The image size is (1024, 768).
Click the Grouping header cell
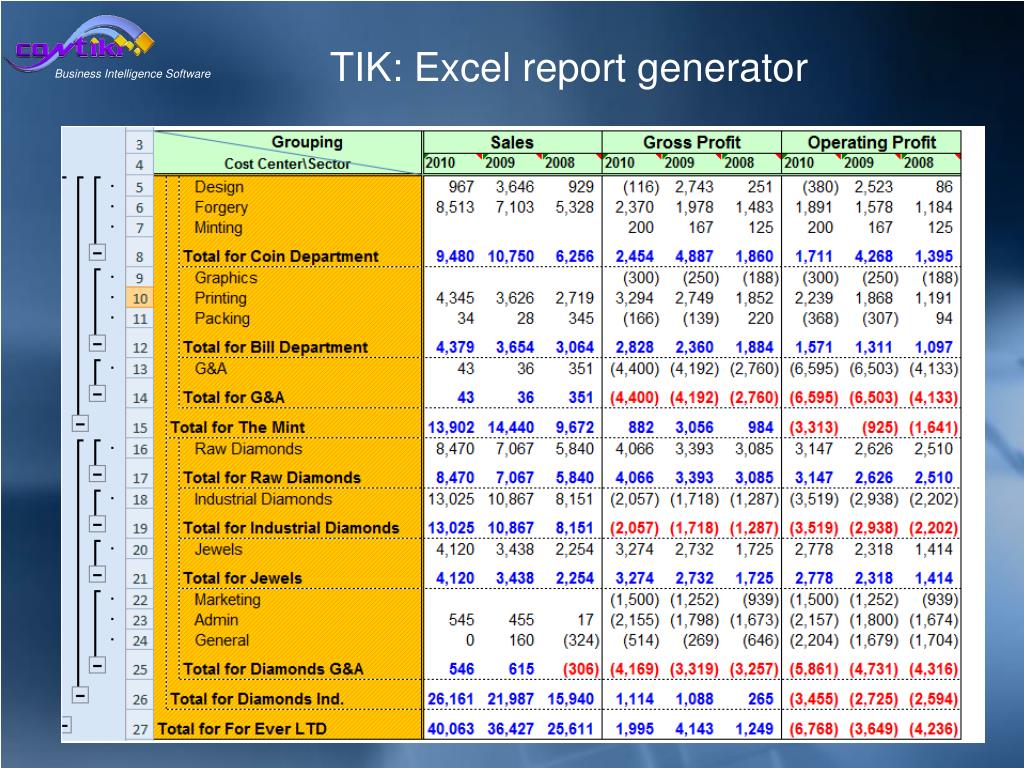pos(307,142)
